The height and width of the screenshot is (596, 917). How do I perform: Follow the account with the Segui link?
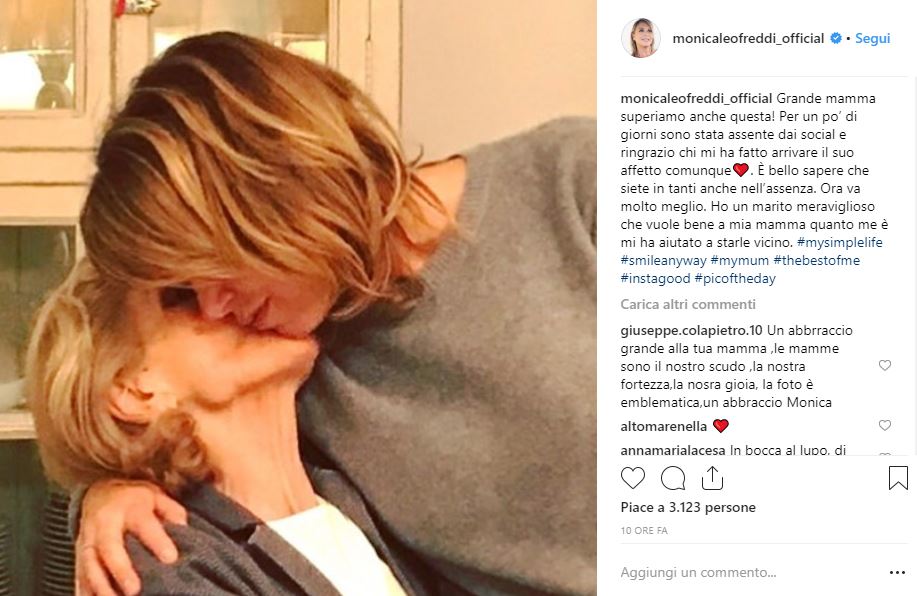pyautogui.click(x=873, y=38)
